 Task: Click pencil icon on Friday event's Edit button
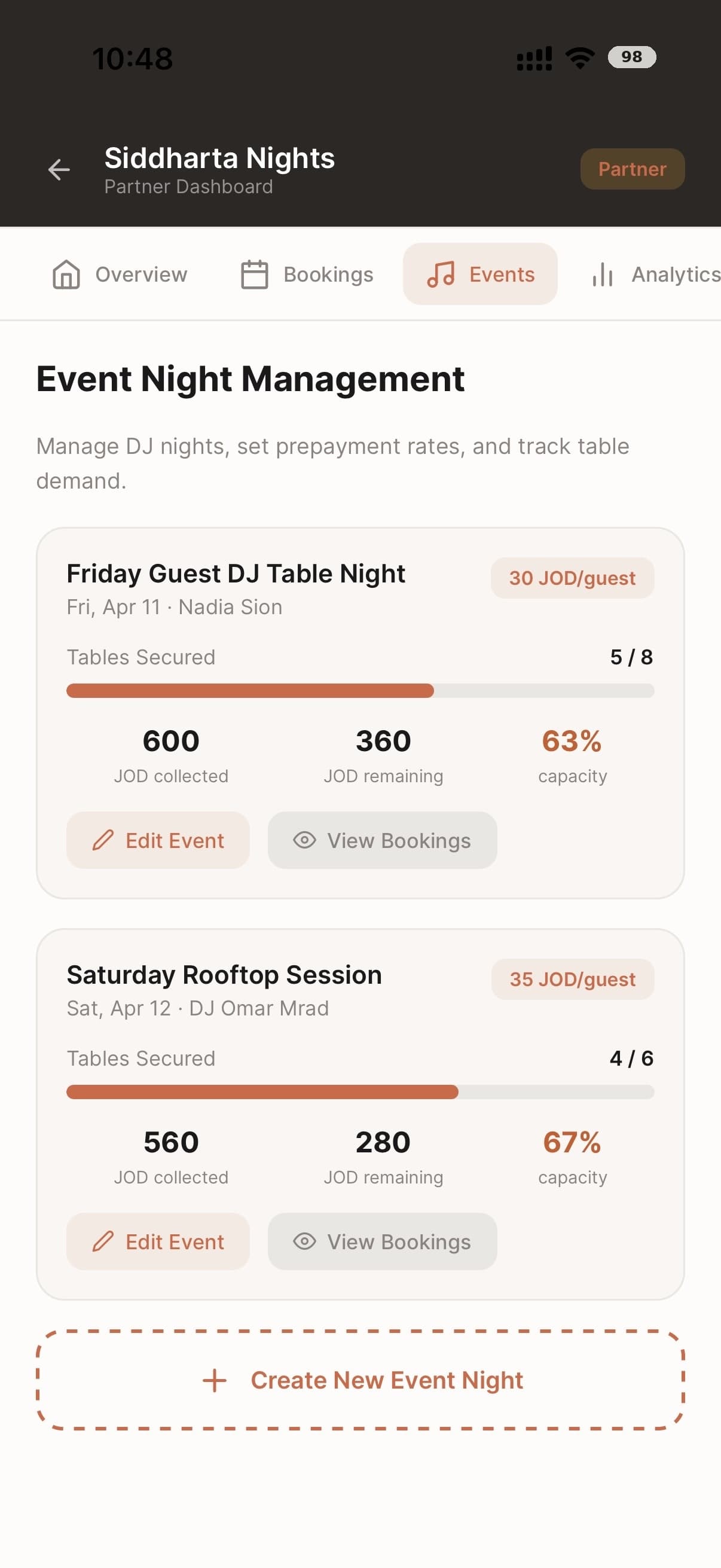click(103, 840)
